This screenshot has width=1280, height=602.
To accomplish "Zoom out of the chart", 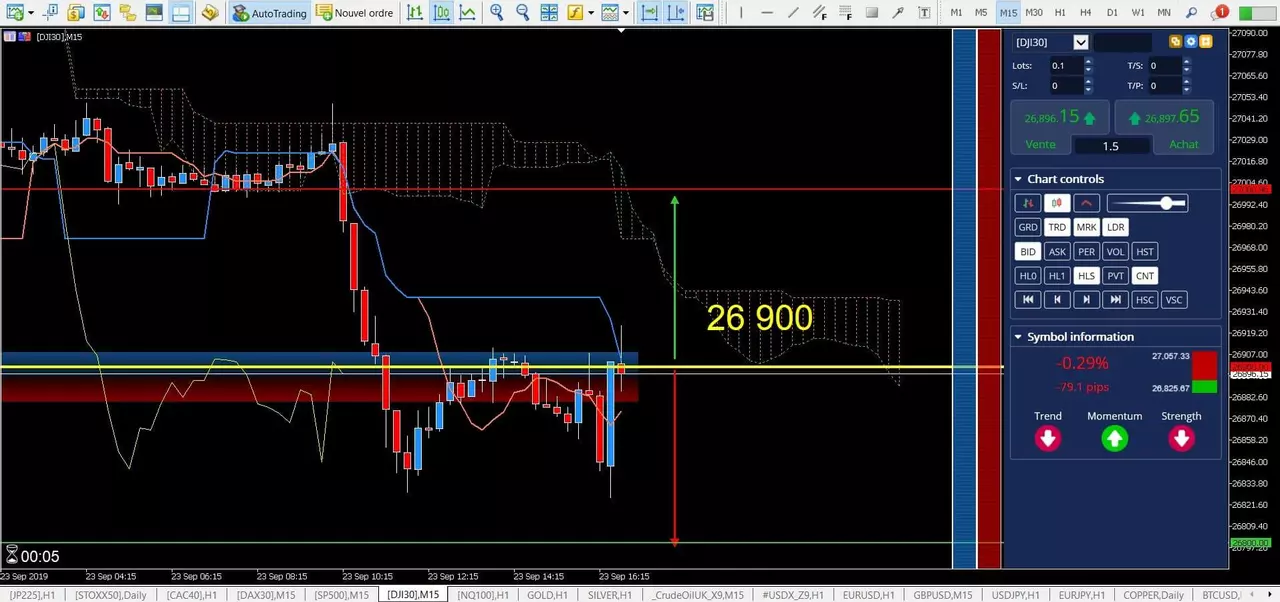I will (x=522, y=13).
